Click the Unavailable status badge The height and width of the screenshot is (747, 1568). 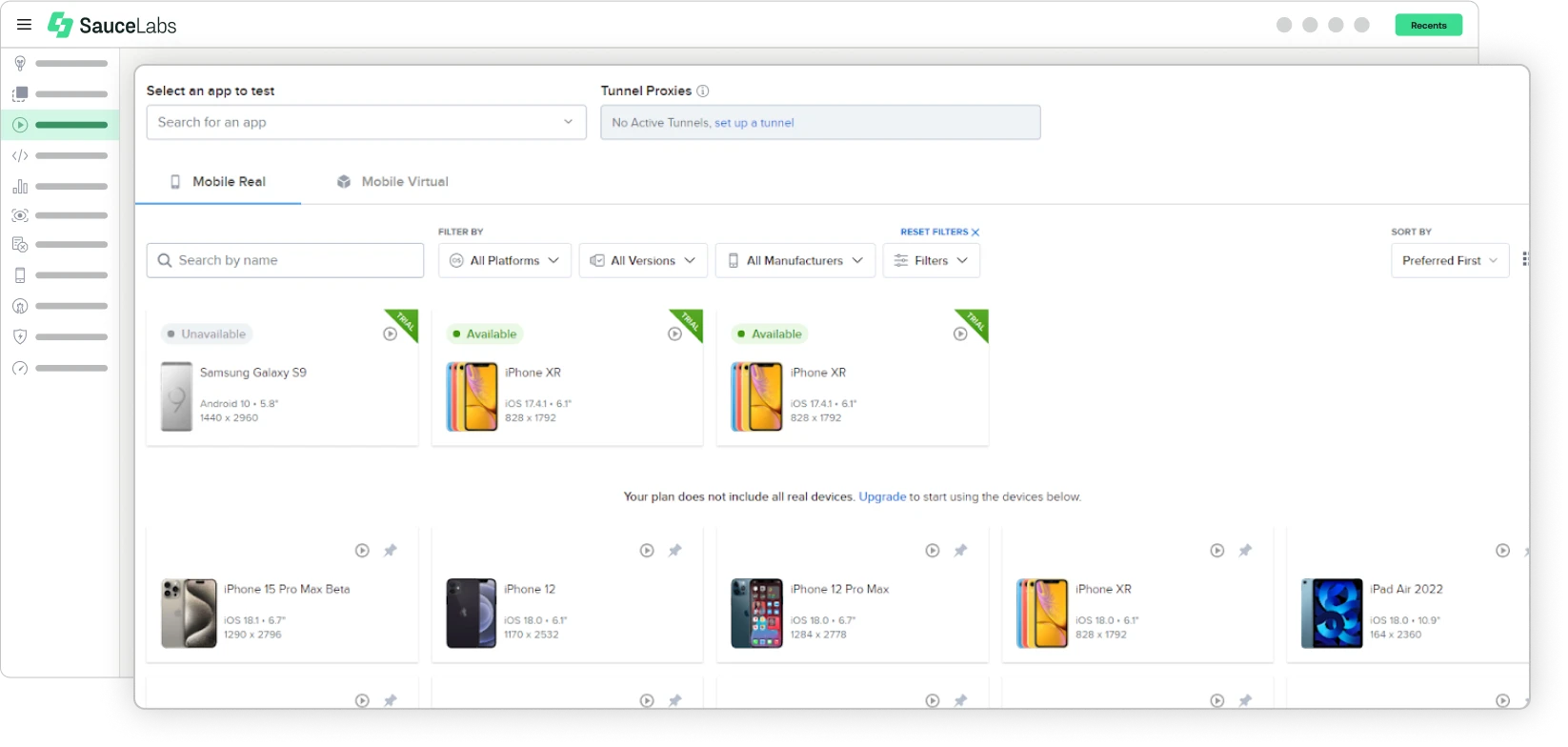click(x=207, y=333)
